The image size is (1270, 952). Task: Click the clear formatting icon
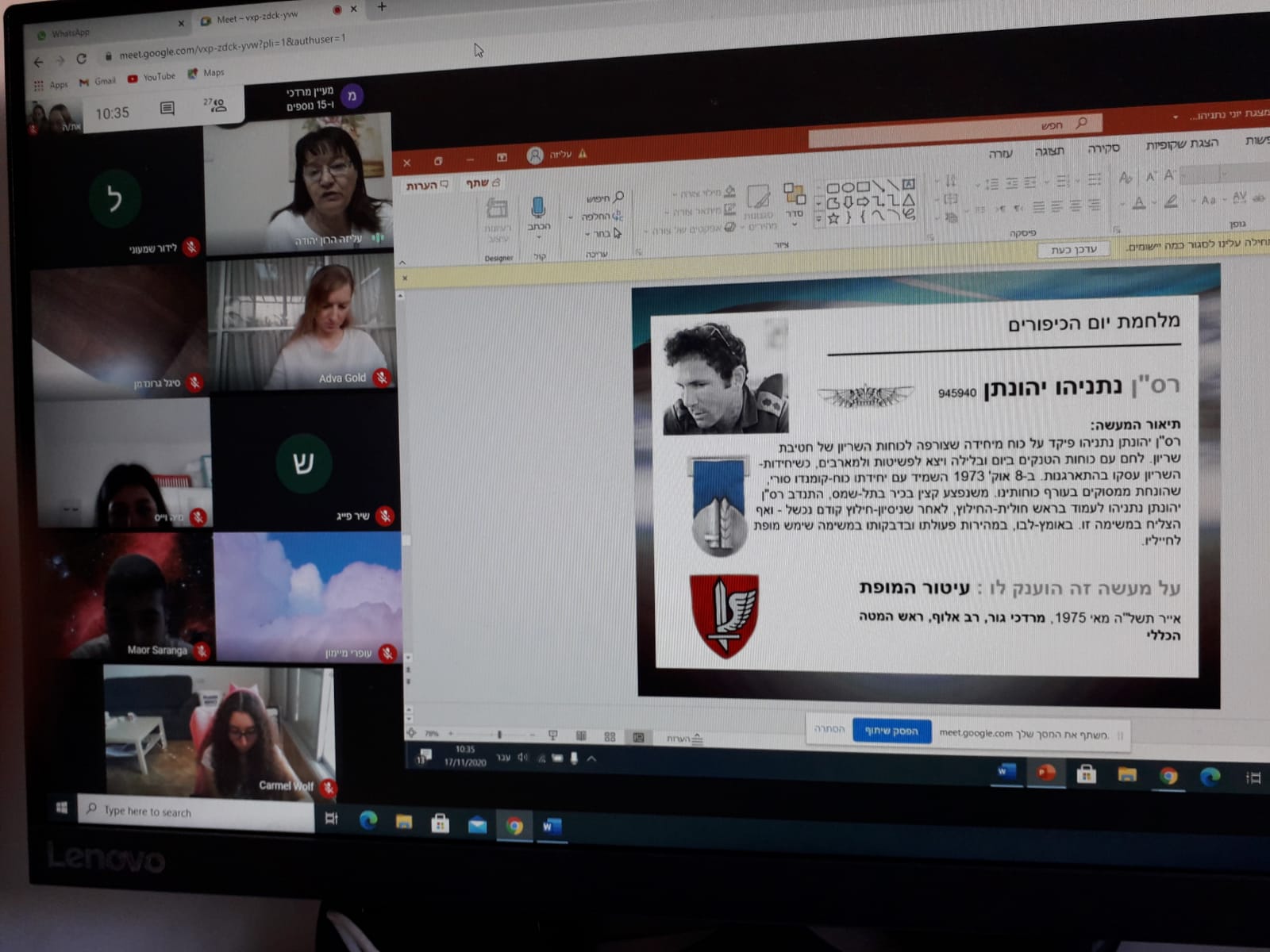pos(1126,177)
